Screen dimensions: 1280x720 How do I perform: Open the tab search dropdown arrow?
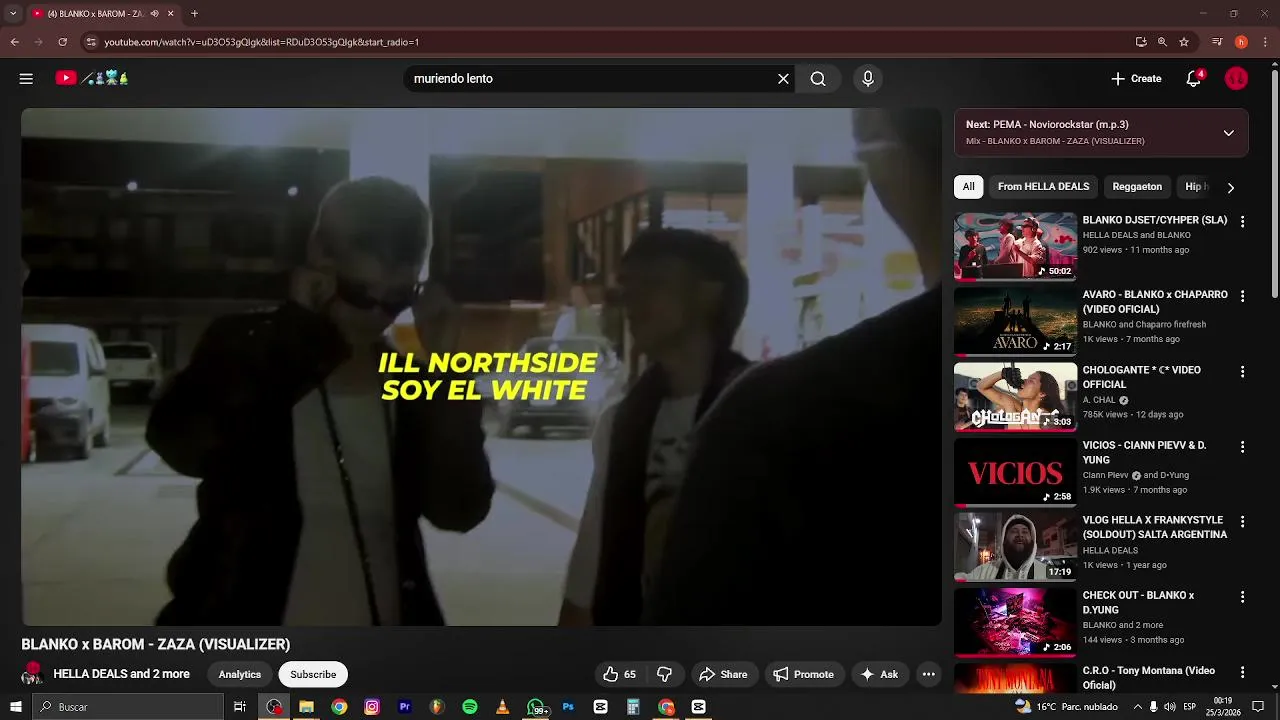13,14
